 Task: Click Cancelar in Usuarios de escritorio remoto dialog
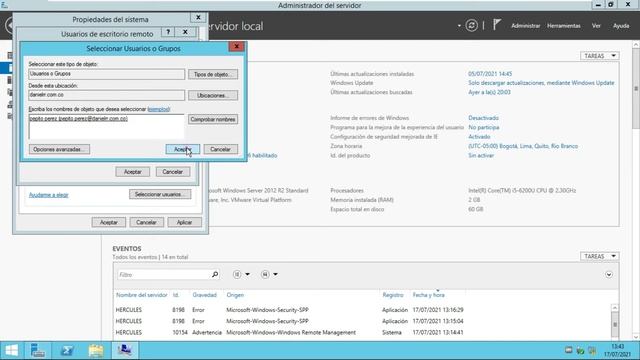tap(173, 172)
